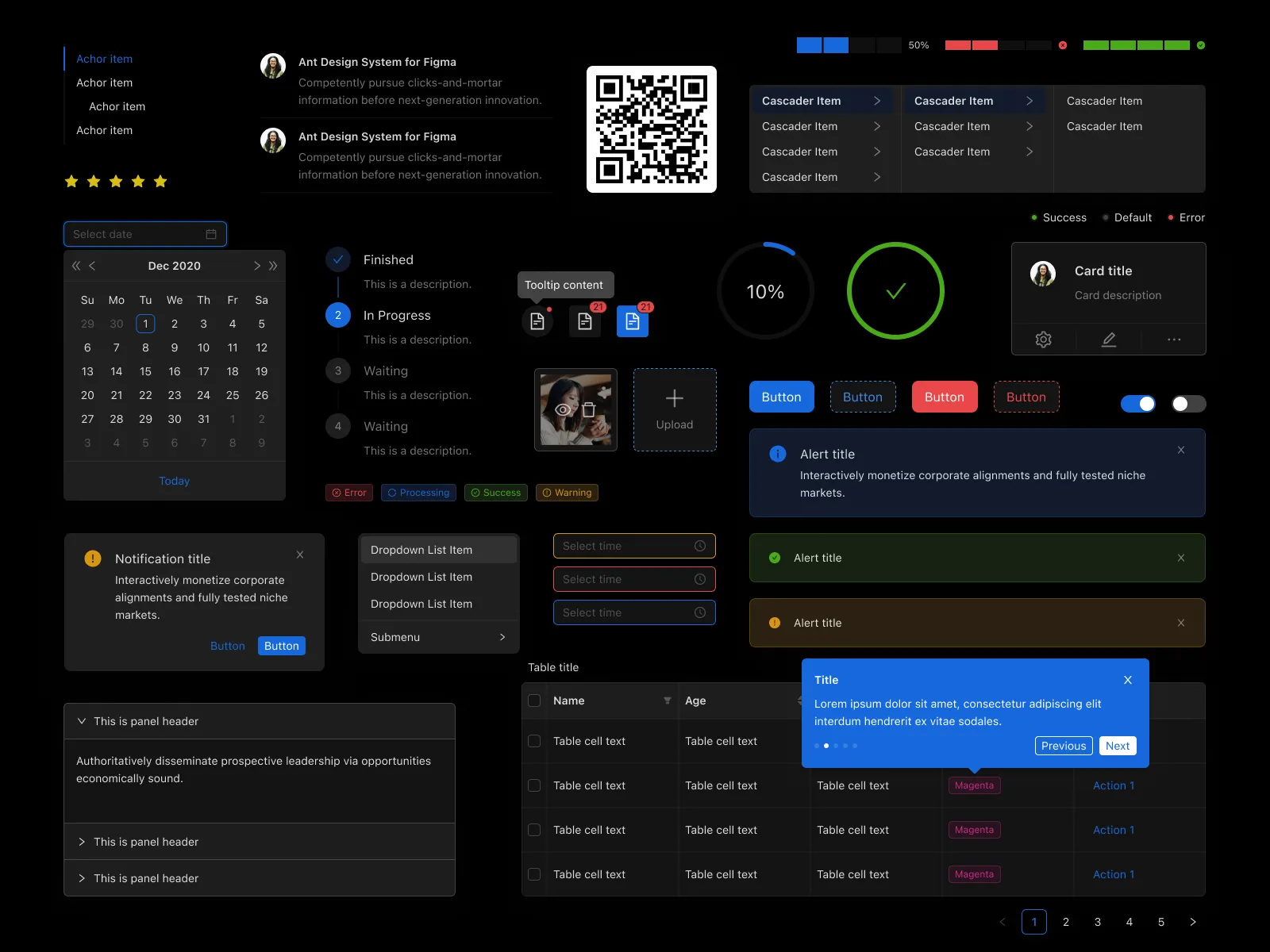Delete the image via the trash icon
Image resolution: width=1270 pixels, height=952 pixels.
tap(588, 409)
